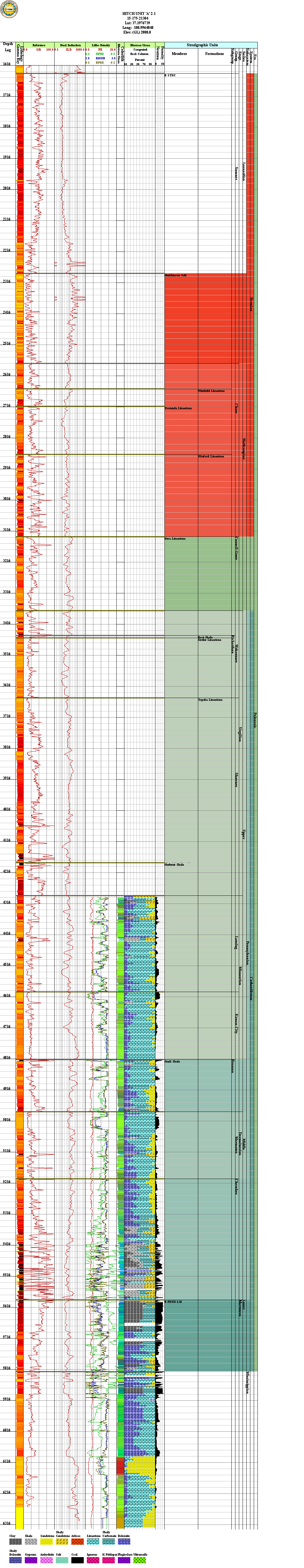Click the Hutchinson Salt member label
Viewport: 304px width, 1568px height.
pyautogui.click(x=176, y=275)
